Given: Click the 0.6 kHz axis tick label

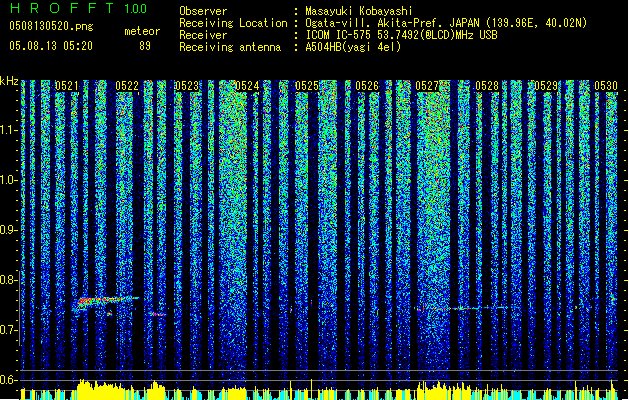Looking at the screenshot, I should click(x=9, y=380).
